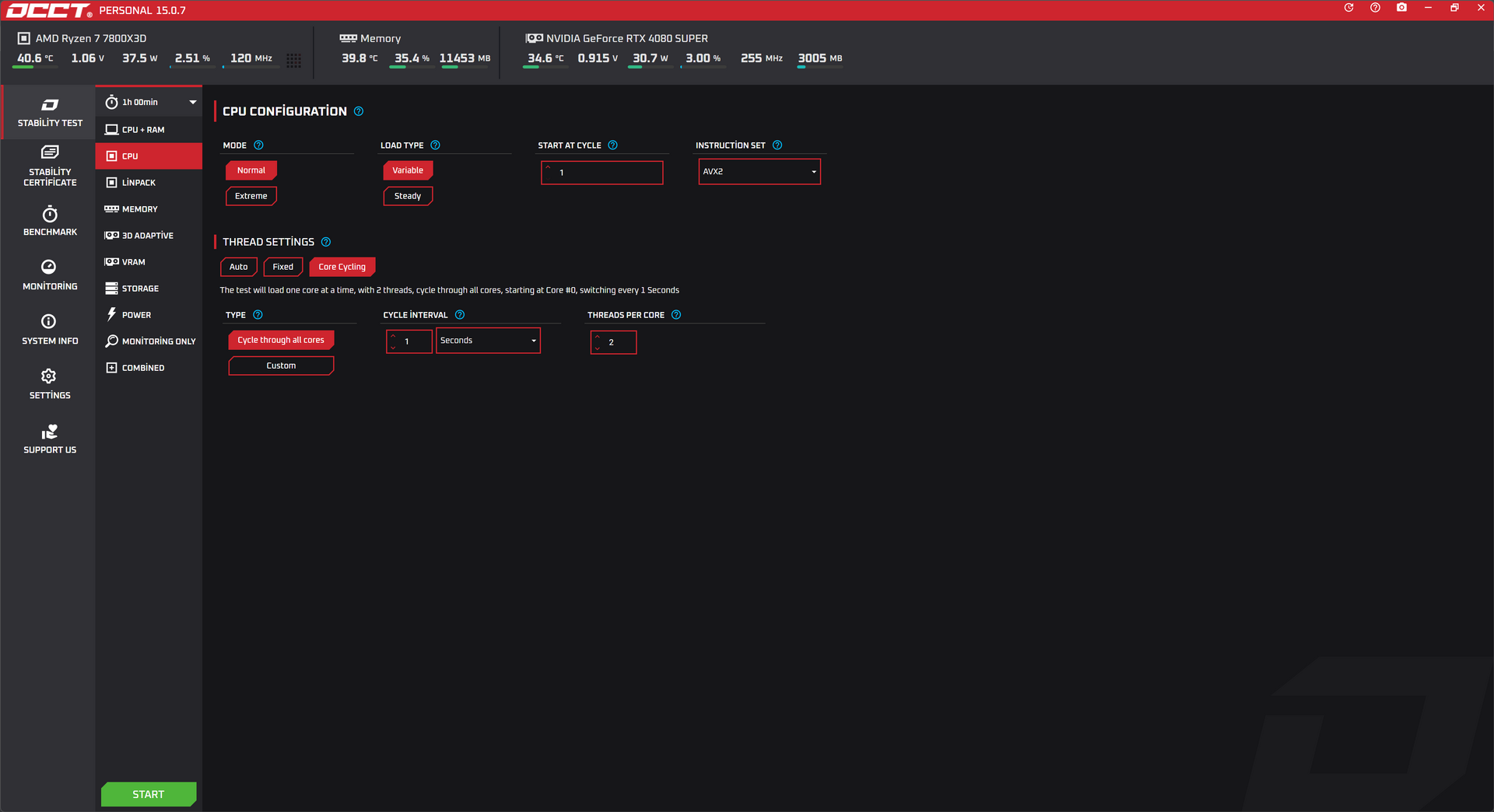Click the Threads Per Core number field
The height and width of the screenshot is (812, 1494).
pos(614,342)
